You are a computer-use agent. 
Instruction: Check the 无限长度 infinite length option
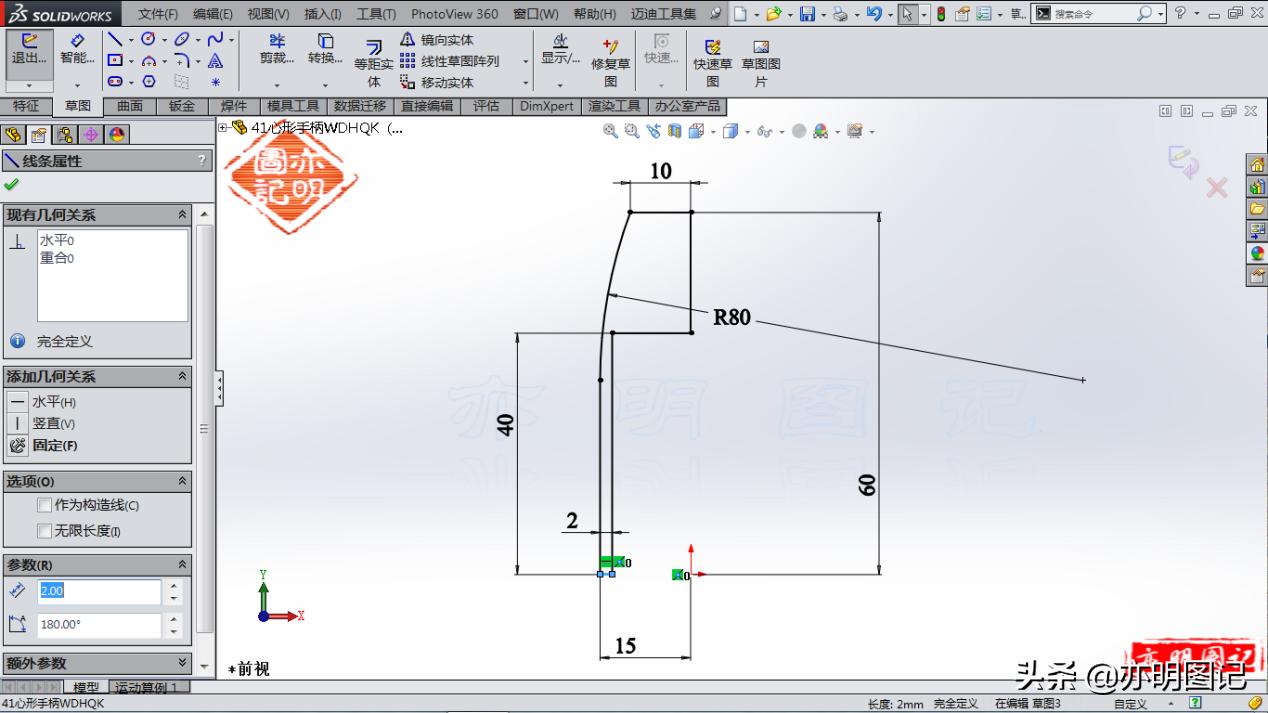[x=44, y=530]
